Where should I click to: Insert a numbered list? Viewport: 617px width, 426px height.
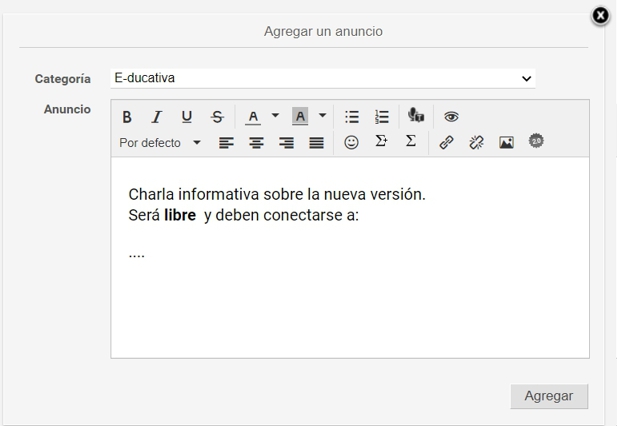[x=382, y=117]
